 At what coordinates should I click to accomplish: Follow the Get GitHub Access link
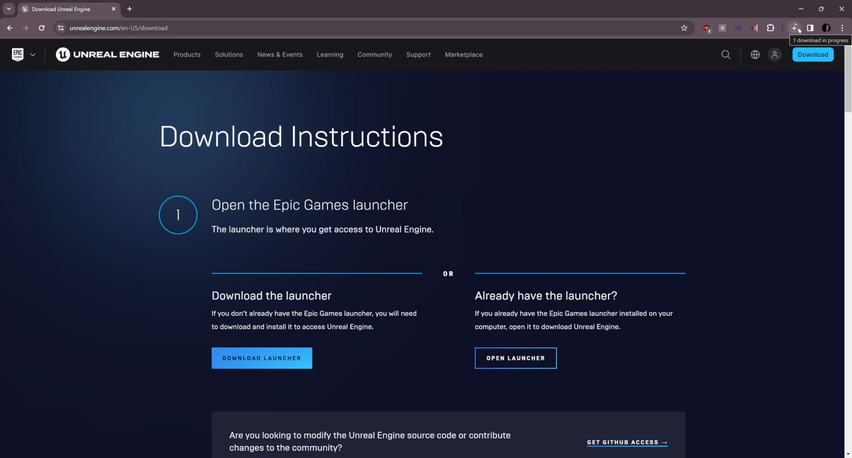[x=627, y=442]
